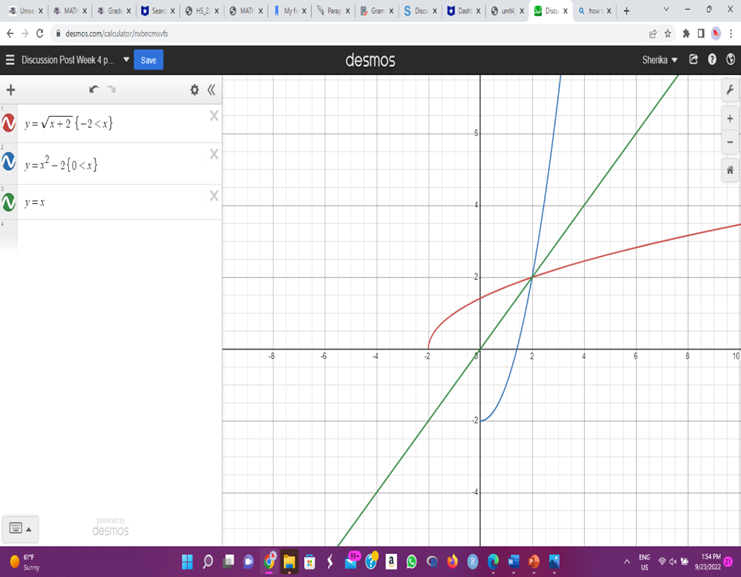Screen dimensions: 741x577
Task: Switch to the how search tab
Action: [x=594, y=10]
